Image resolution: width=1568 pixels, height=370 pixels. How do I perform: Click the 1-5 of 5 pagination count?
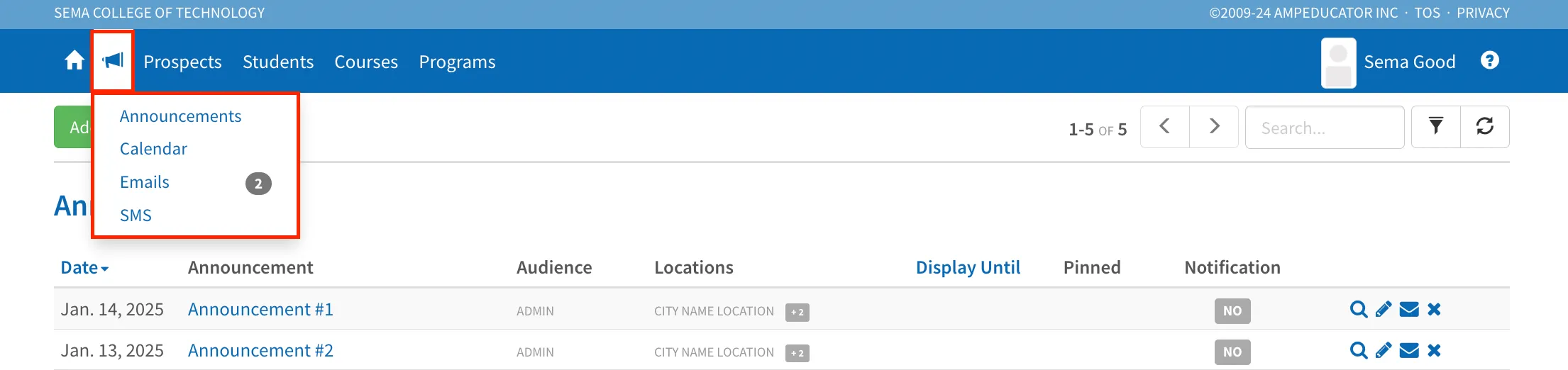point(1098,130)
